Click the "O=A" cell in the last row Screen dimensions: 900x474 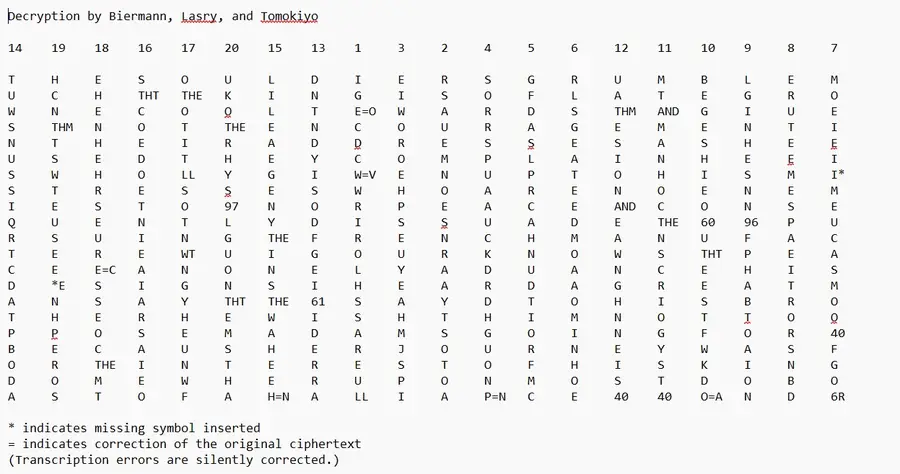point(711,397)
